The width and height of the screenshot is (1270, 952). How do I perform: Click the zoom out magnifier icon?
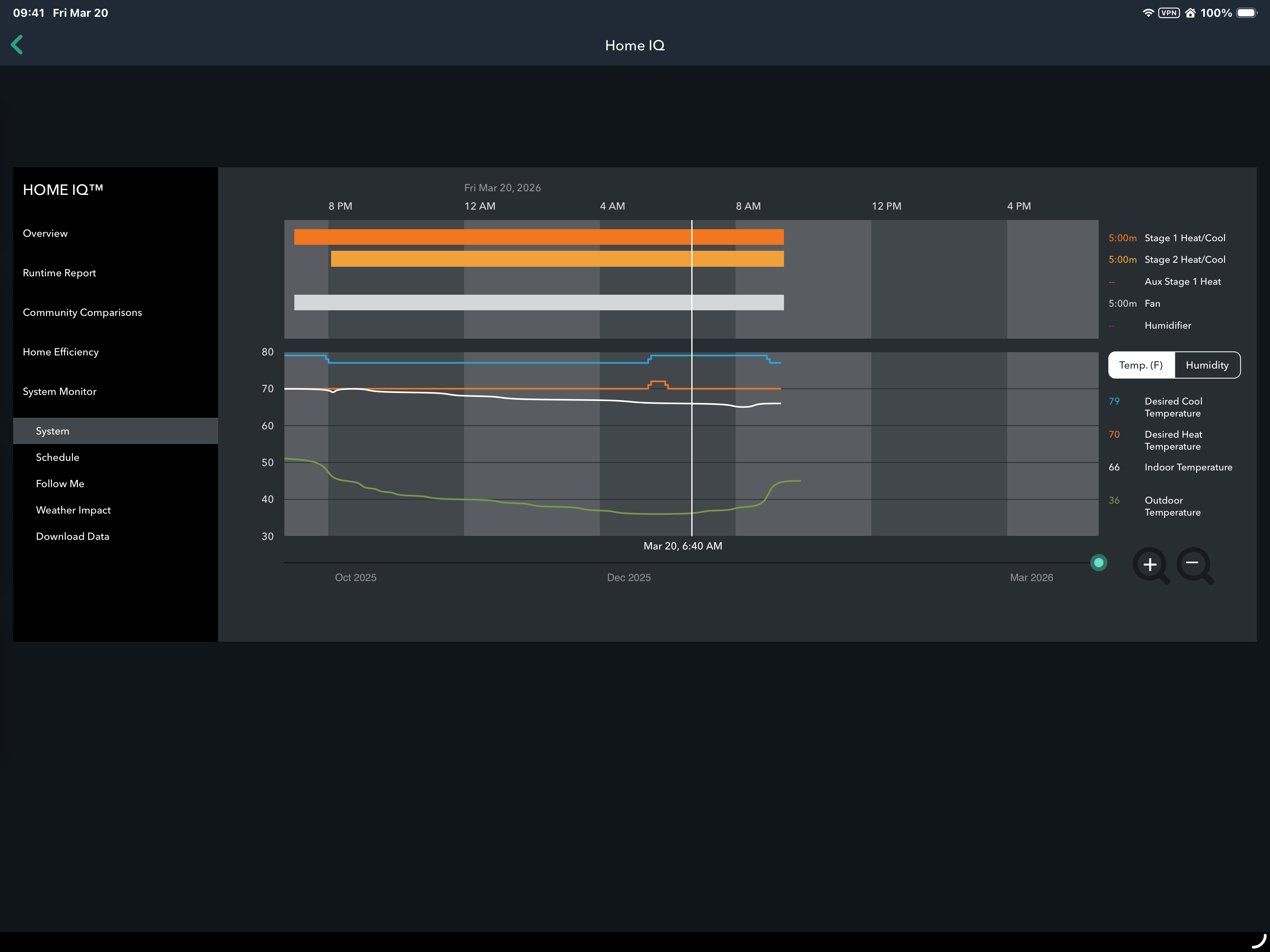[1193, 564]
